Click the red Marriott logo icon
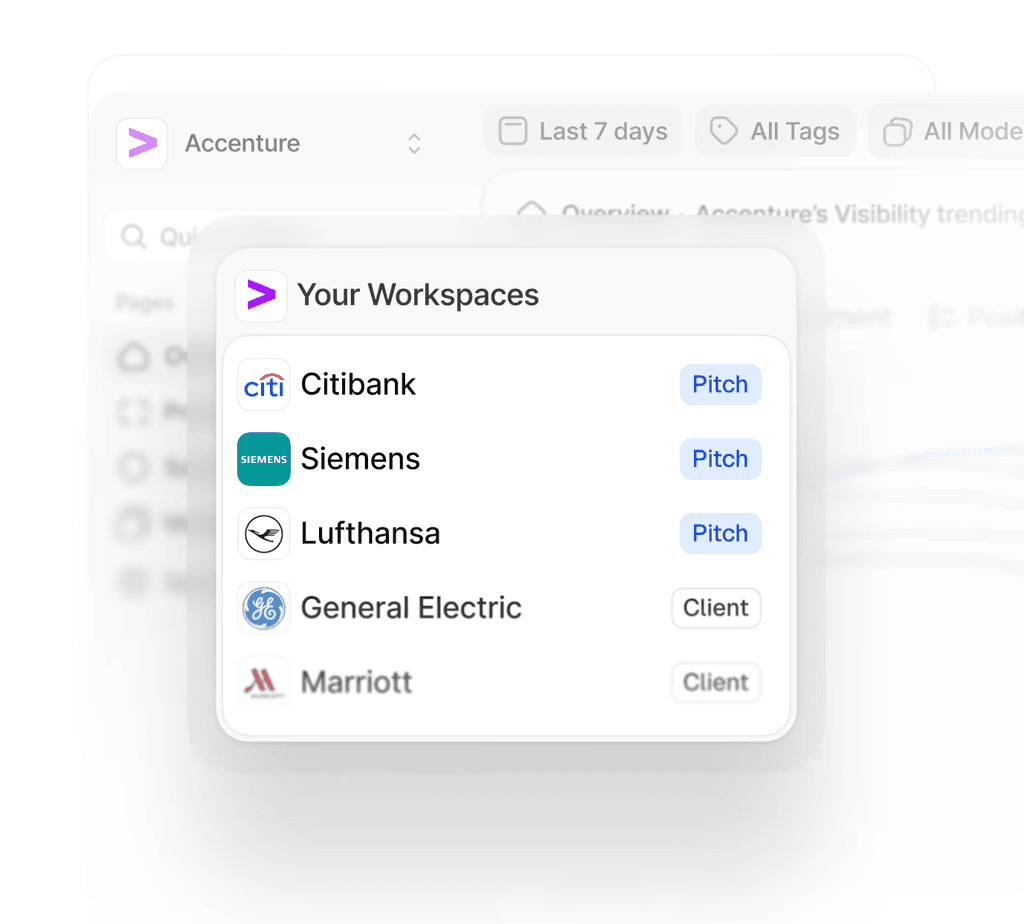1024x924 pixels. [263, 682]
